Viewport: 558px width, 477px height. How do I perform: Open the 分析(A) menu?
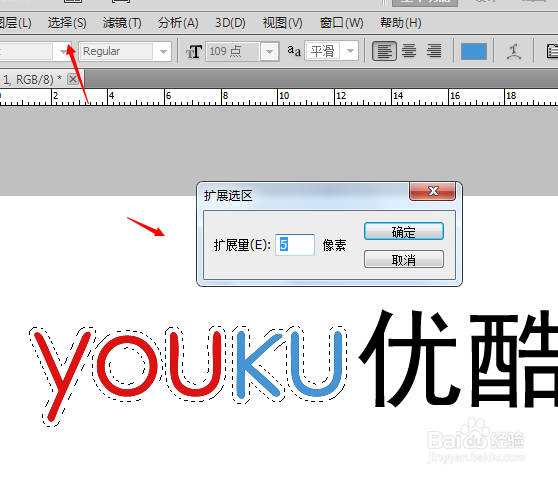178,23
